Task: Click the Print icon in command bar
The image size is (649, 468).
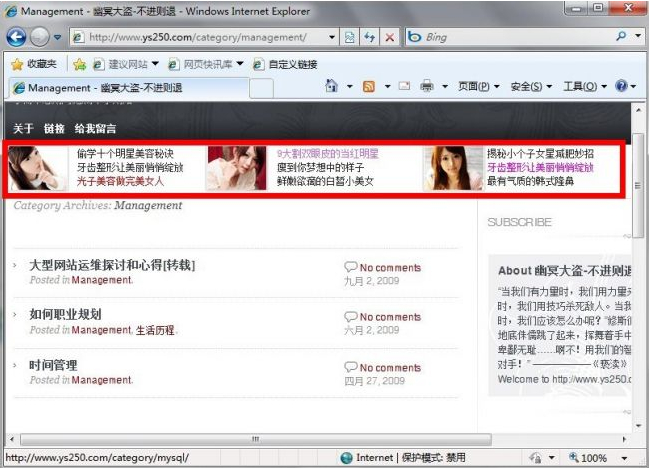Action: [427, 87]
